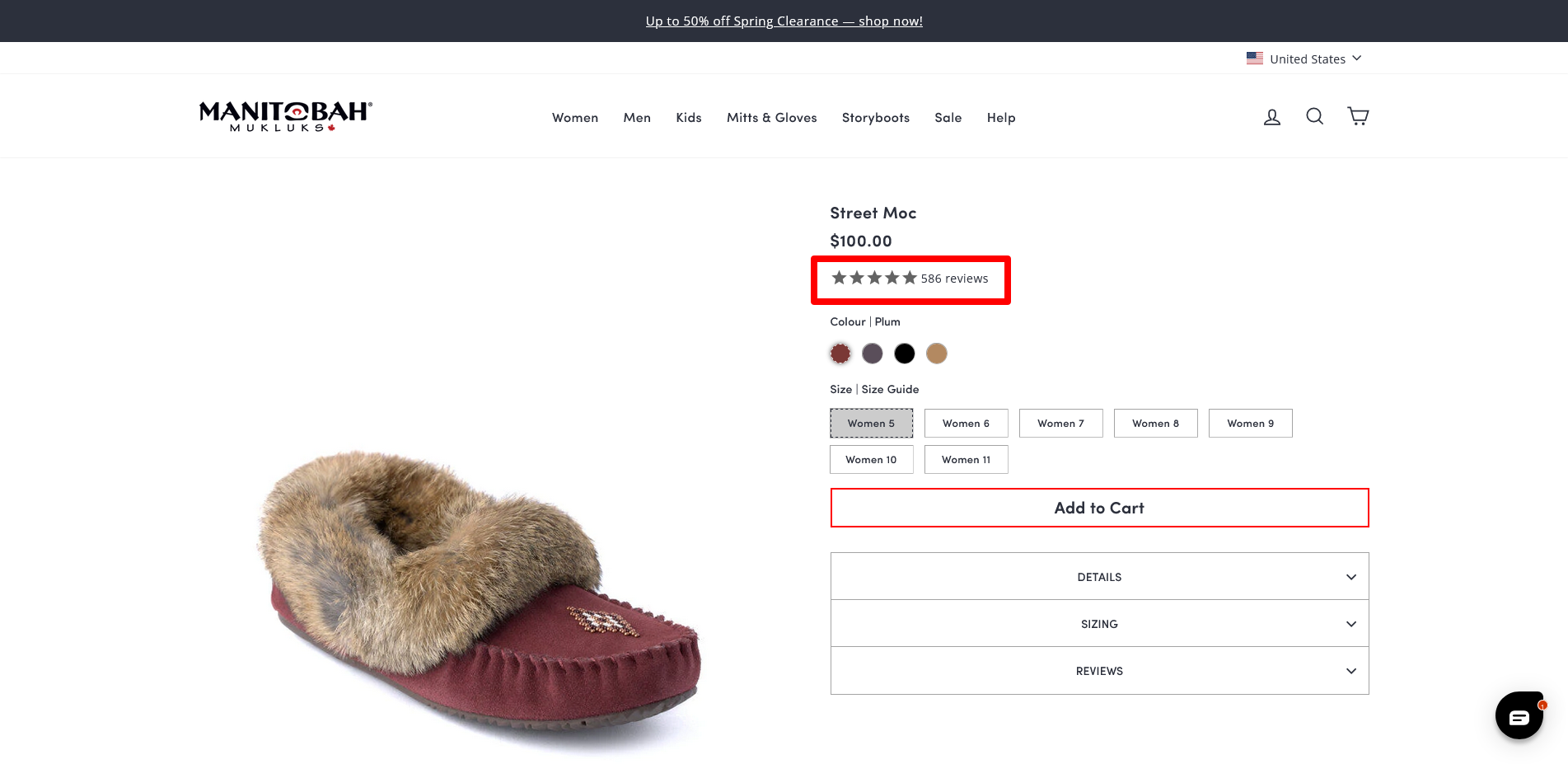Open the shopping cart icon
Screen dimensions: 1568x764
1357,116
